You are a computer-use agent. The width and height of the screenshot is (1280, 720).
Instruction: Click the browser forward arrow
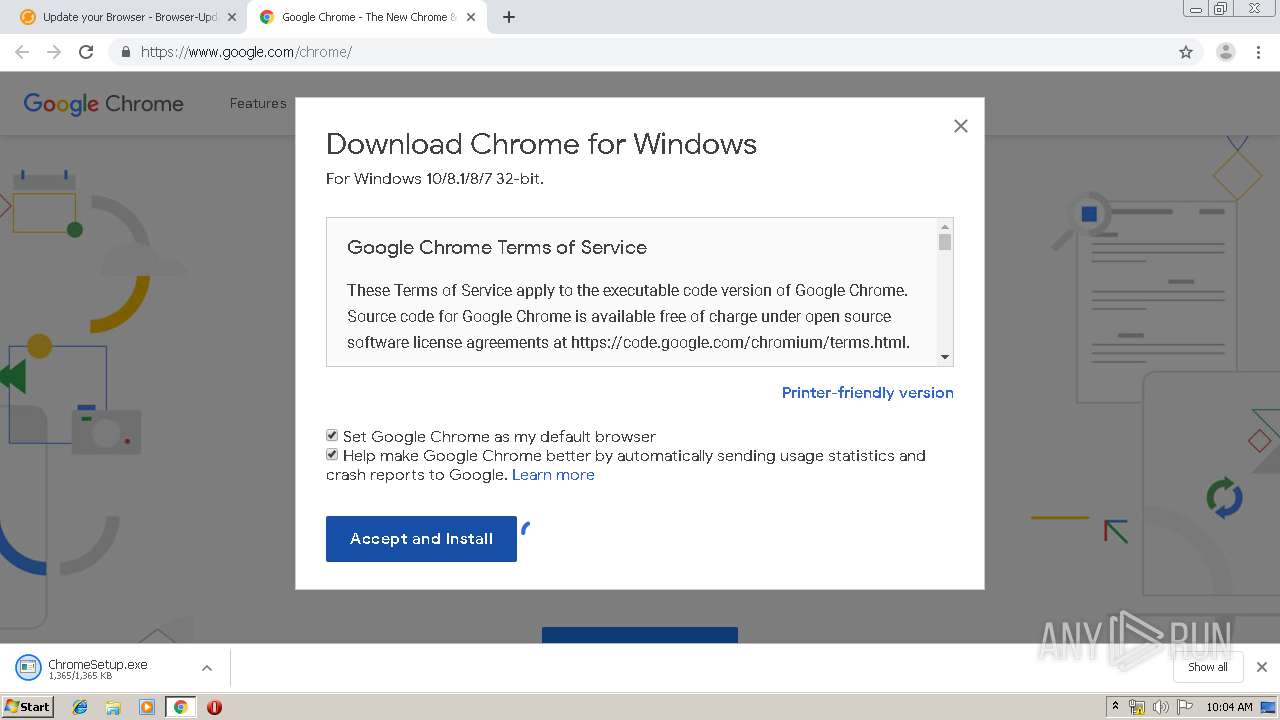point(54,52)
